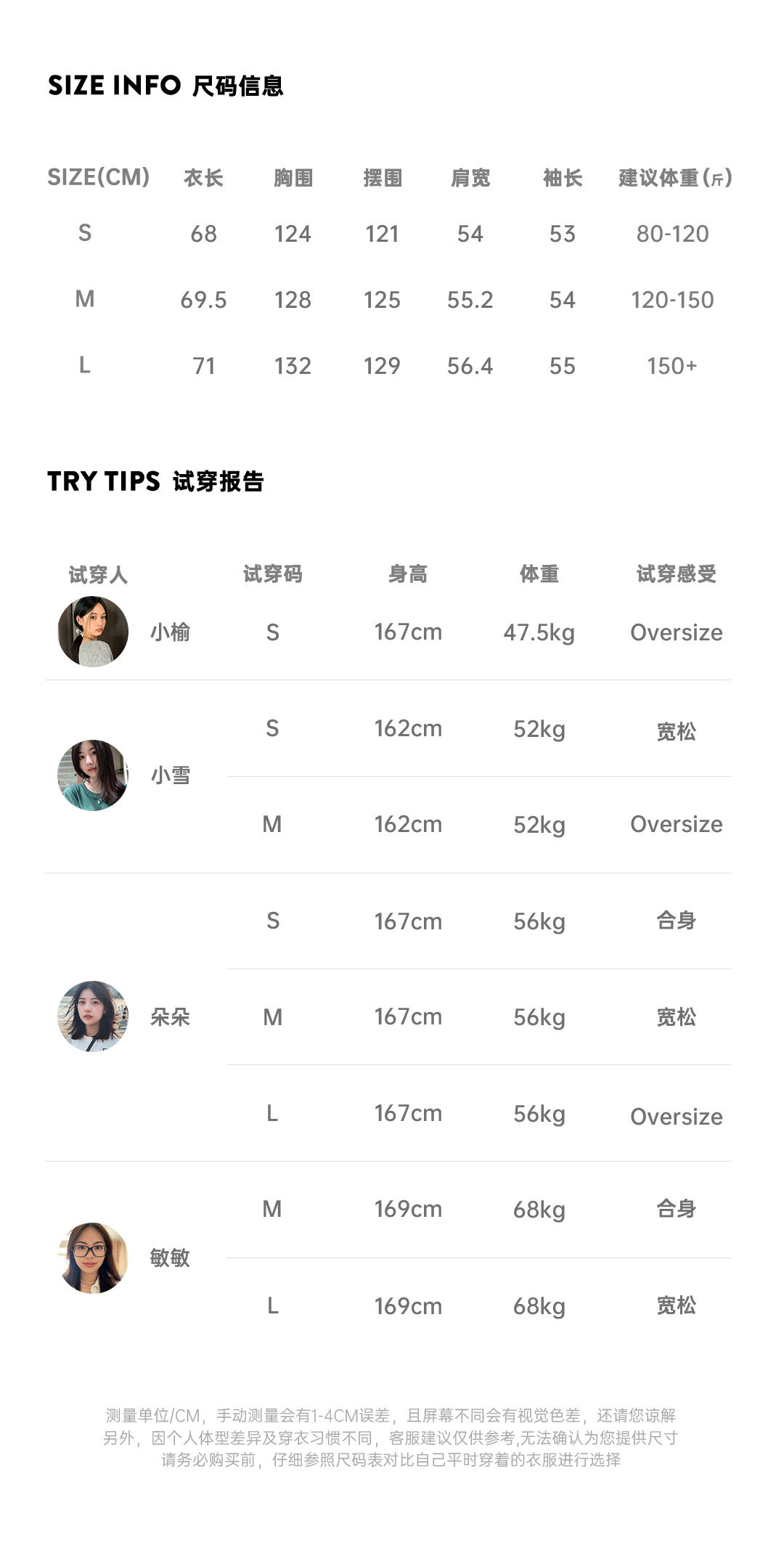Select the avatar with glasses beside 敏敏
784x1561 pixels.
(x=93, y=1258)
